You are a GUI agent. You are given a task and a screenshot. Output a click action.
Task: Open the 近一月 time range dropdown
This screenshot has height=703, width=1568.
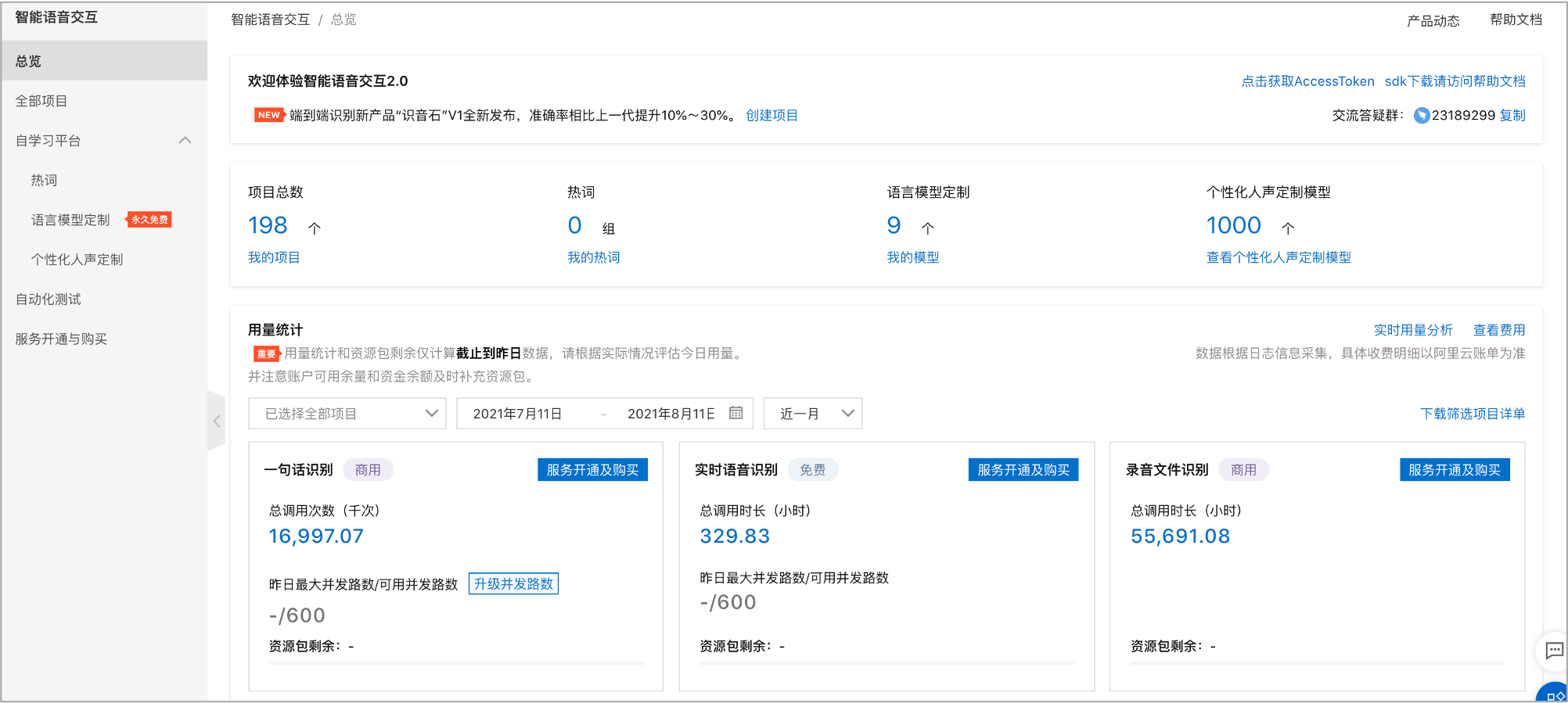pos(813,414)
